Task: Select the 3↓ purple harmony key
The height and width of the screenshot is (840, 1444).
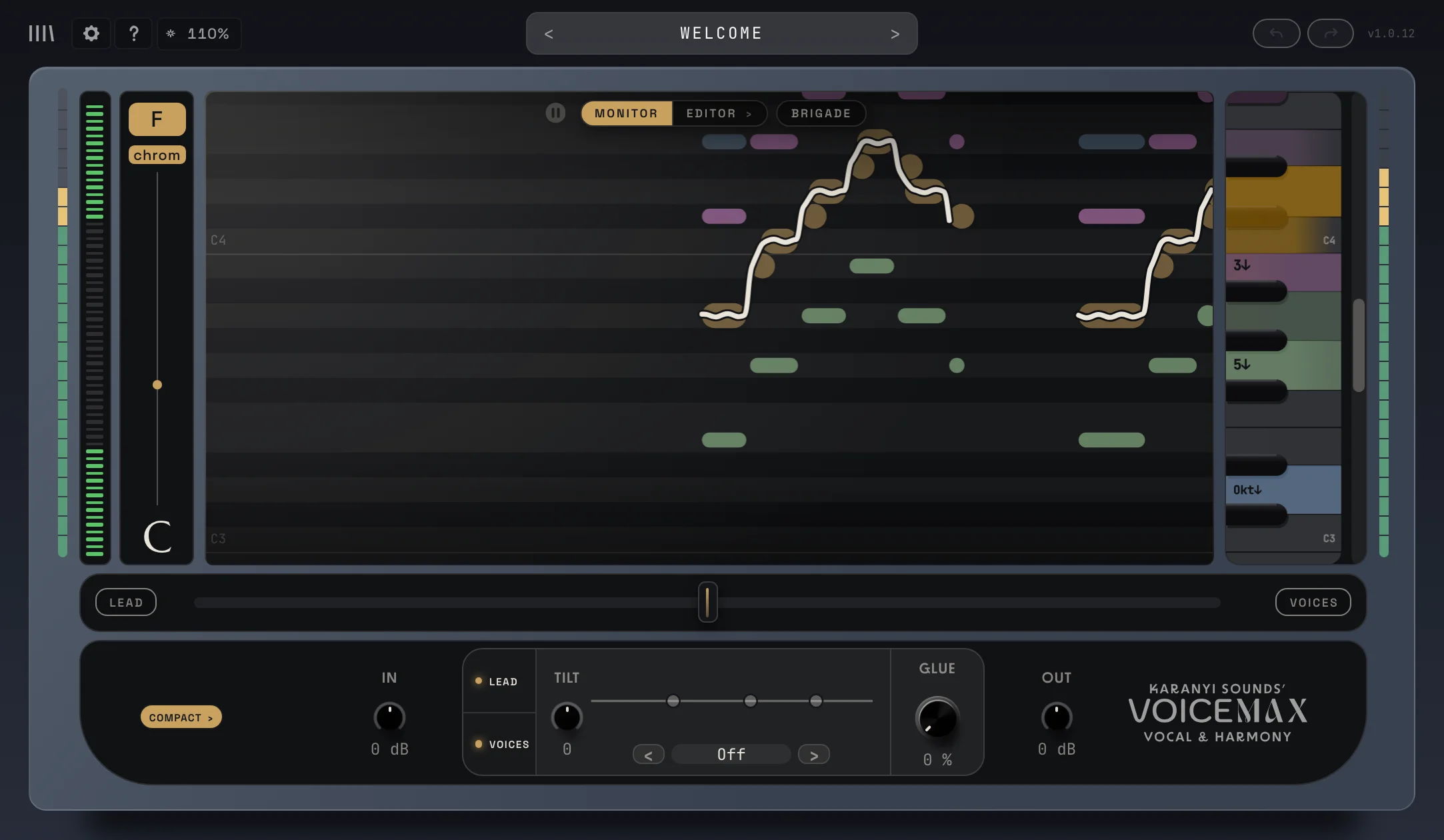Action: coord(1283,273)
